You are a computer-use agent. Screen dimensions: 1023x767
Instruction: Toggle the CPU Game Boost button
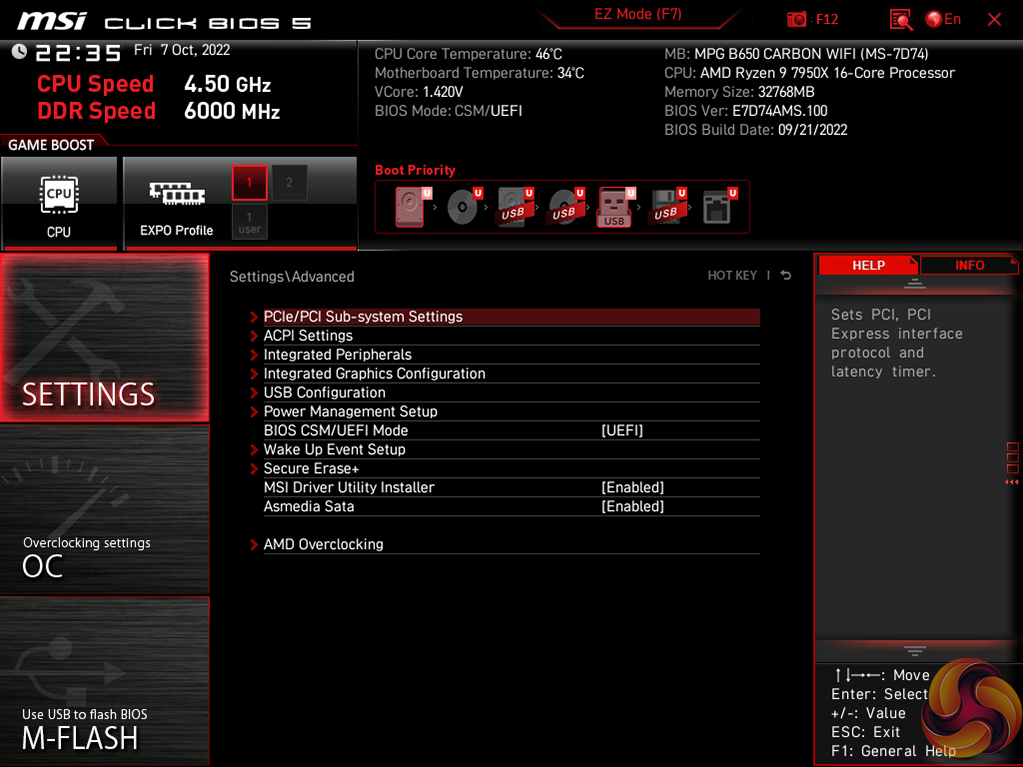pos(59,203)
